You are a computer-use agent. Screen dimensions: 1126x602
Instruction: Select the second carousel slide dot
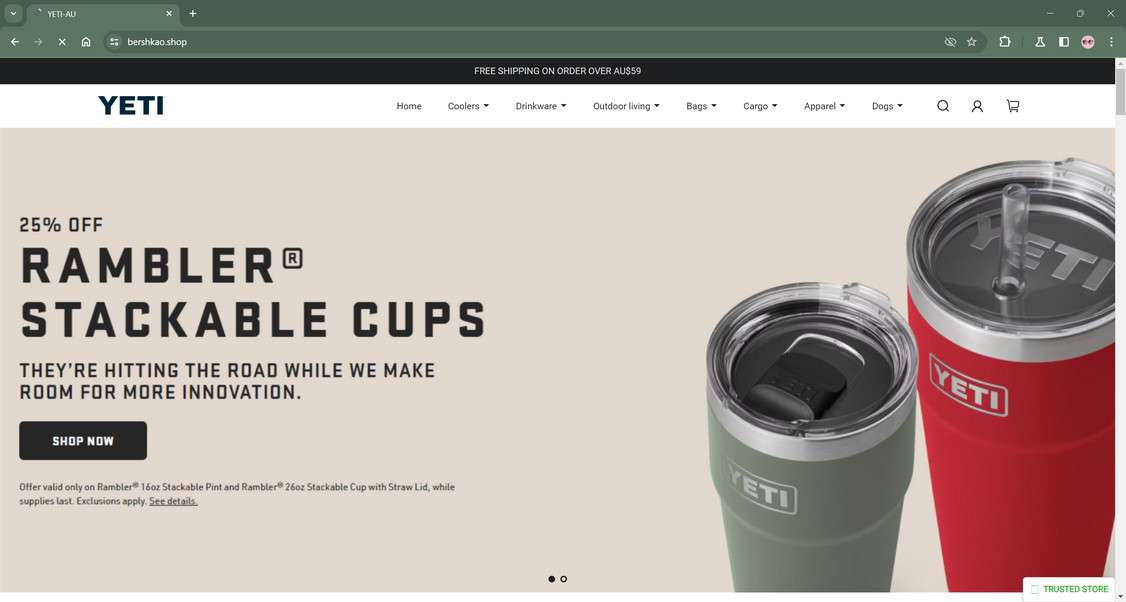pos(564,579)
